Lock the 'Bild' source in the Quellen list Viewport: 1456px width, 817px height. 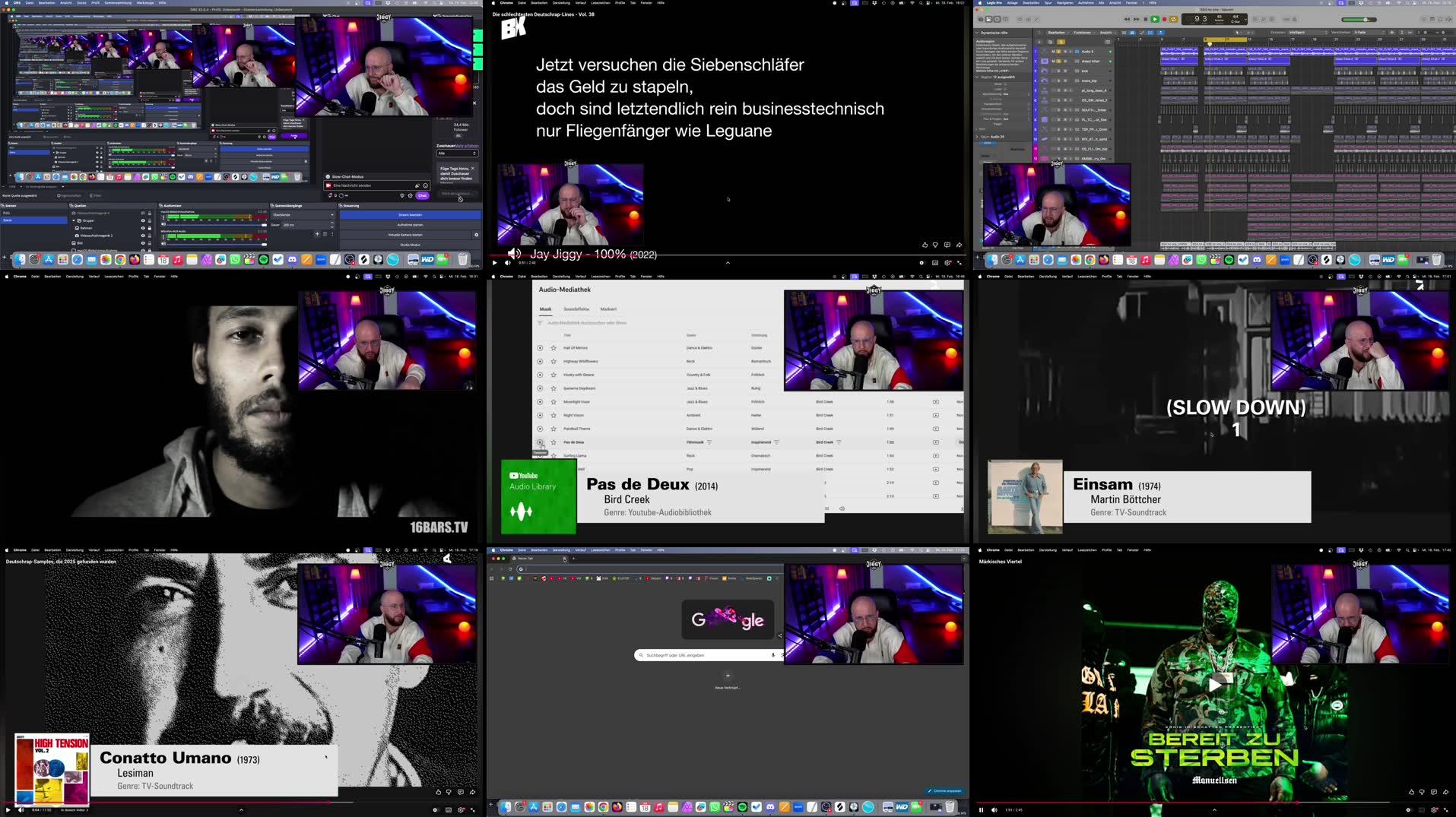[x=149, y=243]
